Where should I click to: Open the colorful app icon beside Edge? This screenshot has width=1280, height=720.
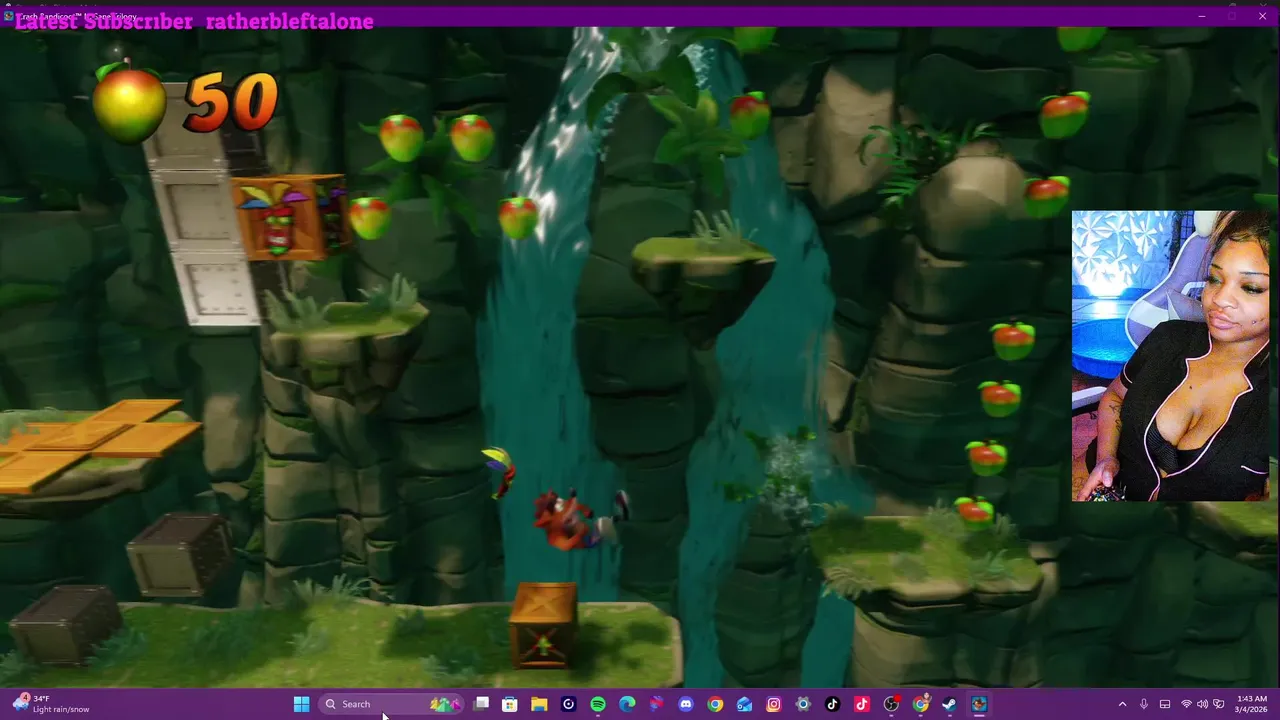coord(657,704)
